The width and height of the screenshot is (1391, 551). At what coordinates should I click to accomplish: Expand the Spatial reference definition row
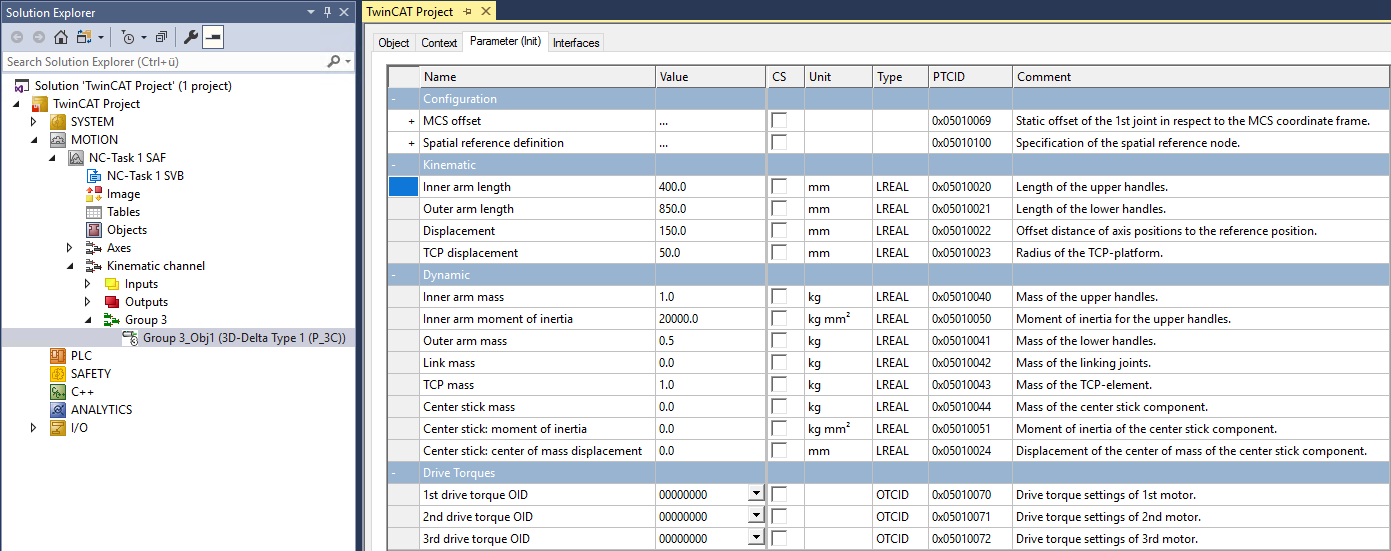(411, 143)
